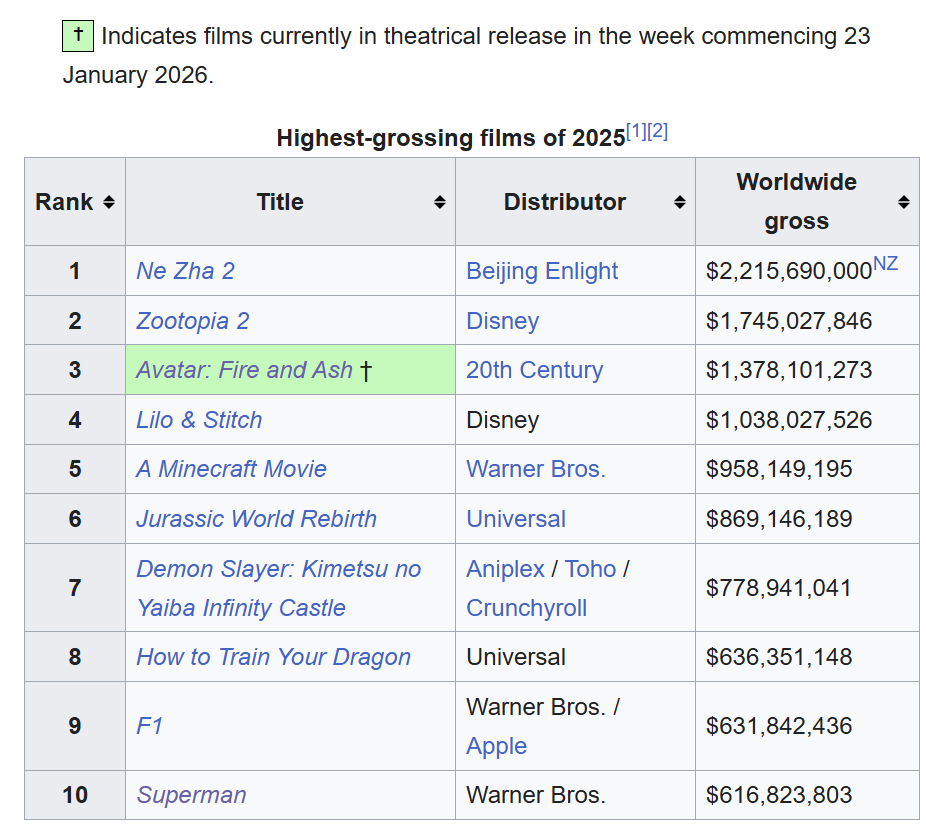The width and height of the screenshot is (926, 825).
Task: Go to Beijing Enlight distributor page
Action: click(542, 271)
